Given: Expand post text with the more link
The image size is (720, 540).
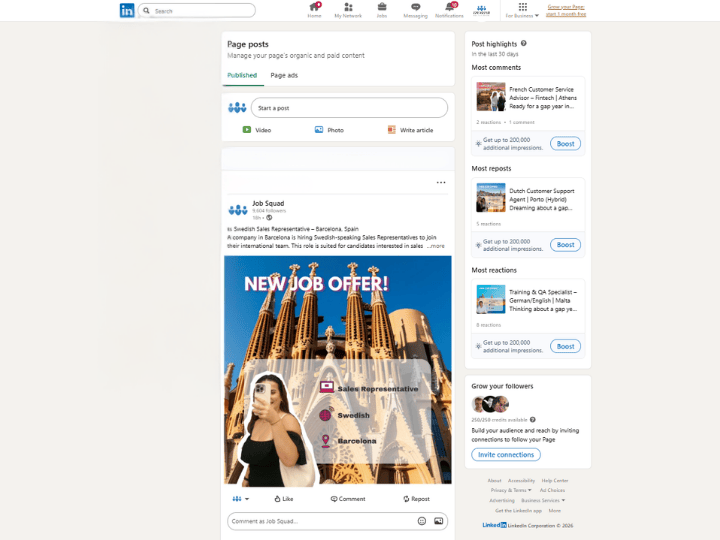Looking at the screenshot, I should (x=436, y=245).
